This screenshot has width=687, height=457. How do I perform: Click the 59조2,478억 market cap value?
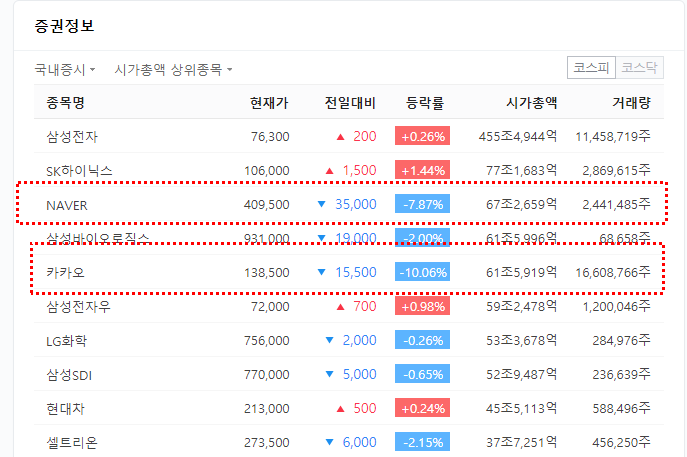click(521, 306)
